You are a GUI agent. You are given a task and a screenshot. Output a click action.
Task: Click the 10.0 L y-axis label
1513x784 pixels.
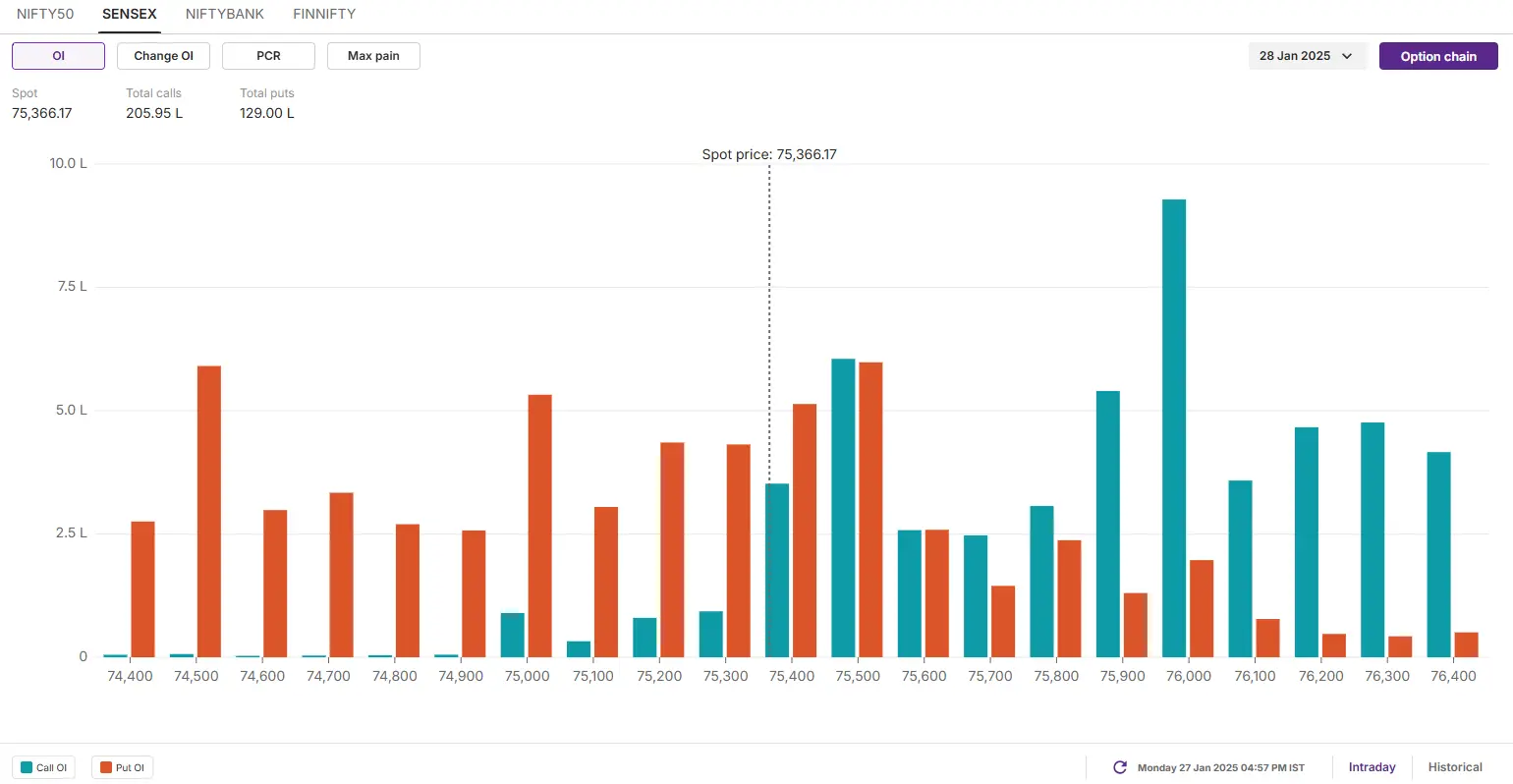click(69, 163)
